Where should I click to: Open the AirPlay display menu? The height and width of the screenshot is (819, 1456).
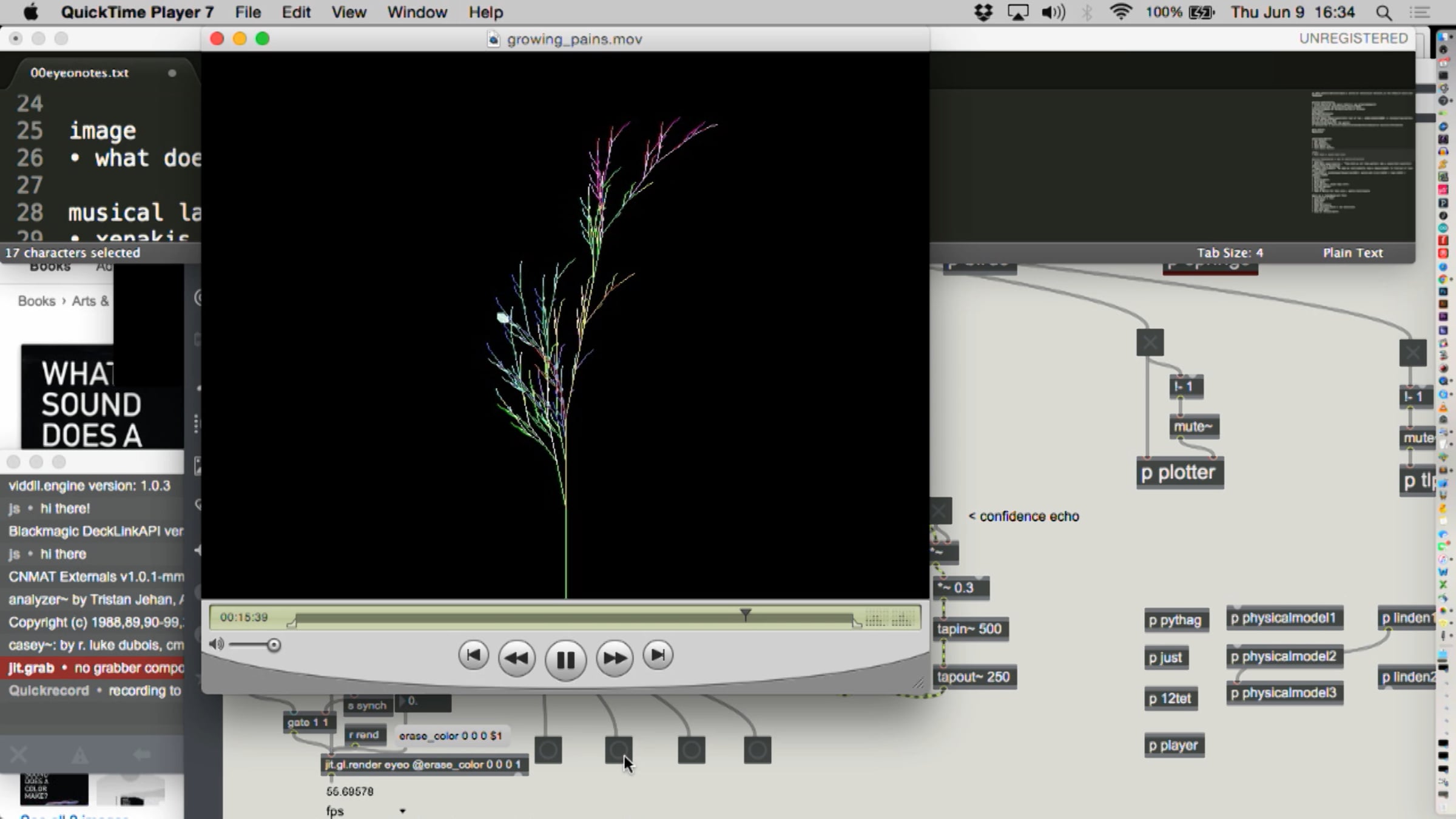pyautogui.click(x=1018, y=12)
